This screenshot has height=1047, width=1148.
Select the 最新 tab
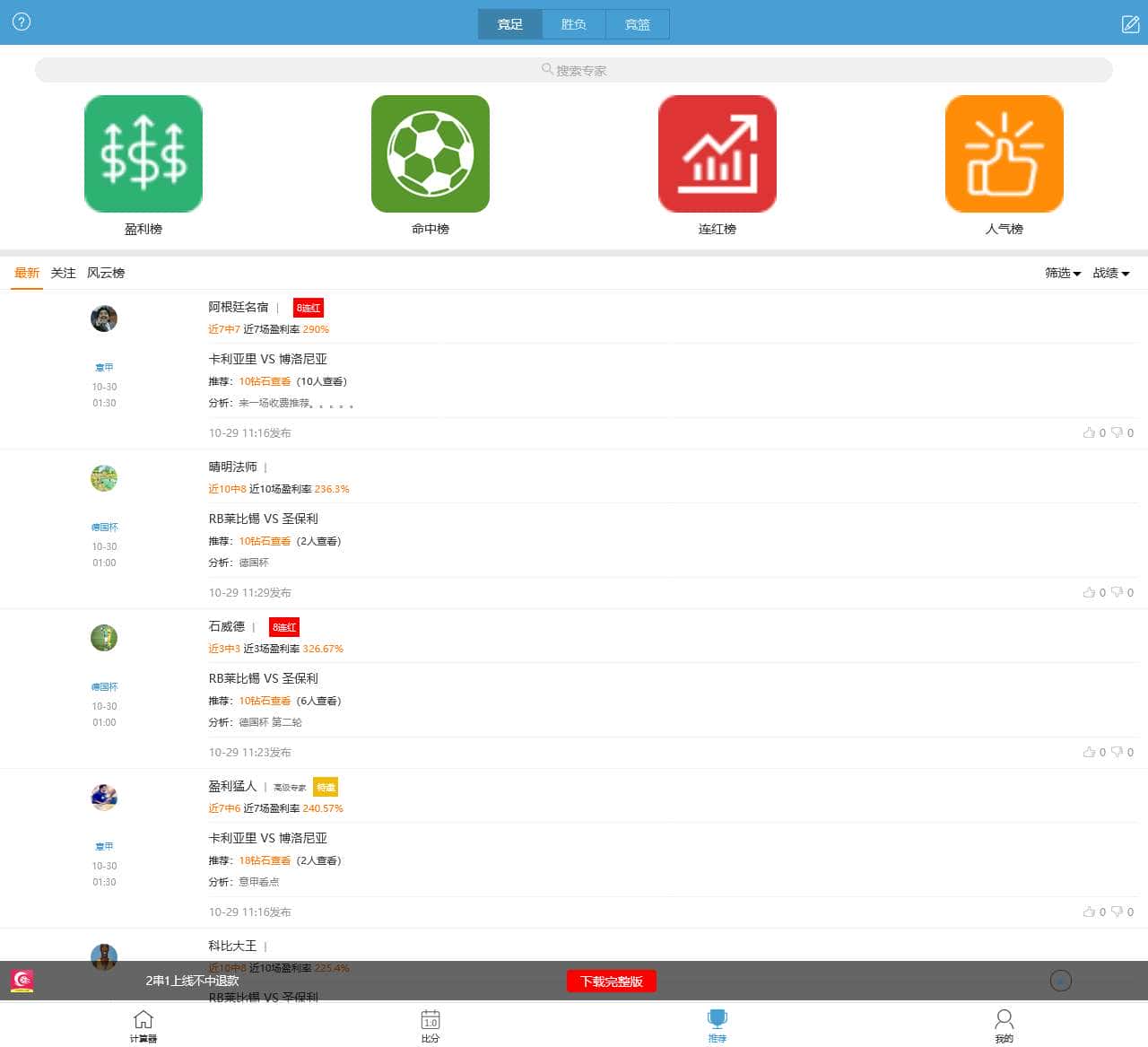coord(27,273)
